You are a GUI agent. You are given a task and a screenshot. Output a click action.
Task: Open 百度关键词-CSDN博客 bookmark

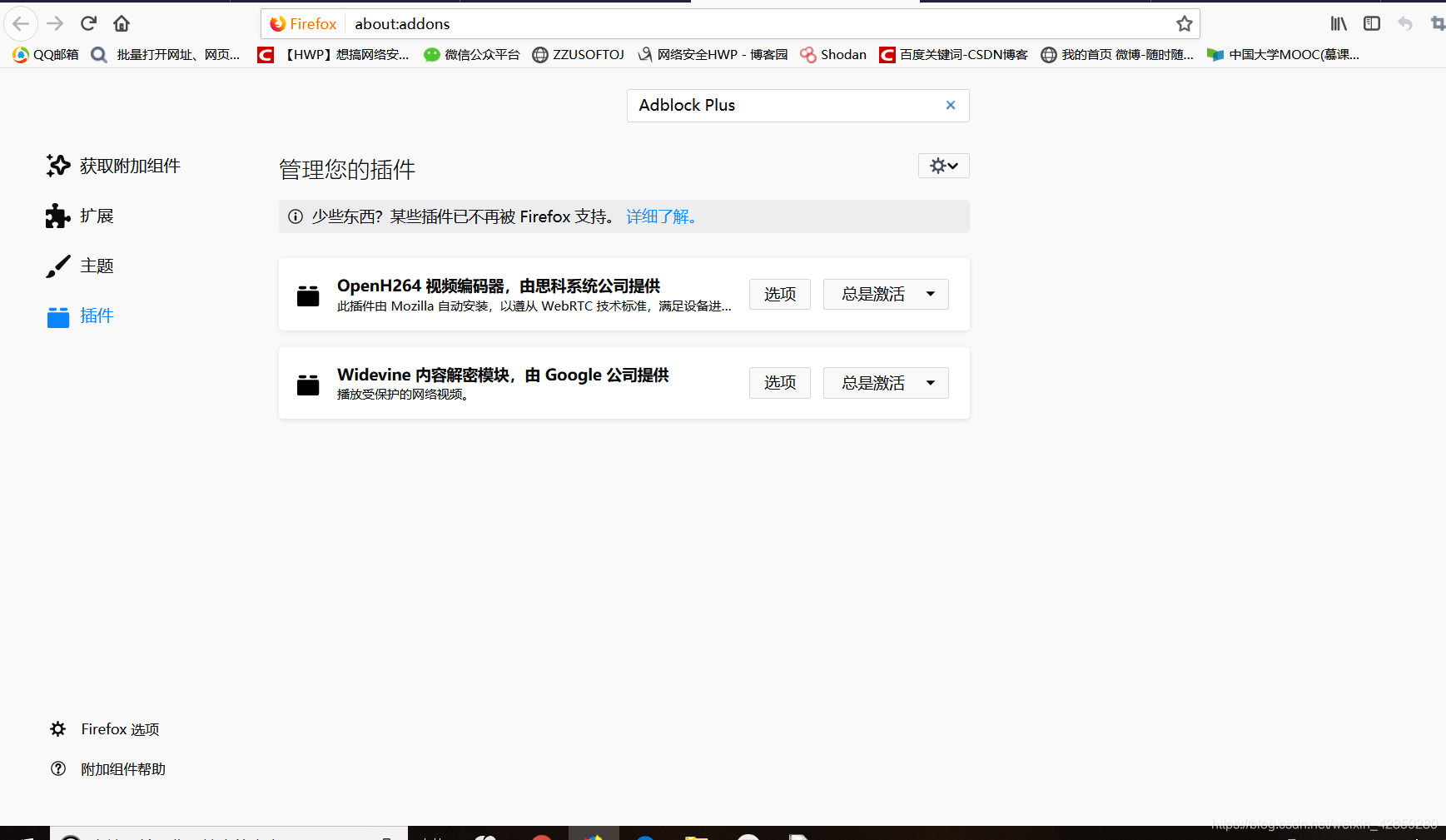tap(954, 54)
